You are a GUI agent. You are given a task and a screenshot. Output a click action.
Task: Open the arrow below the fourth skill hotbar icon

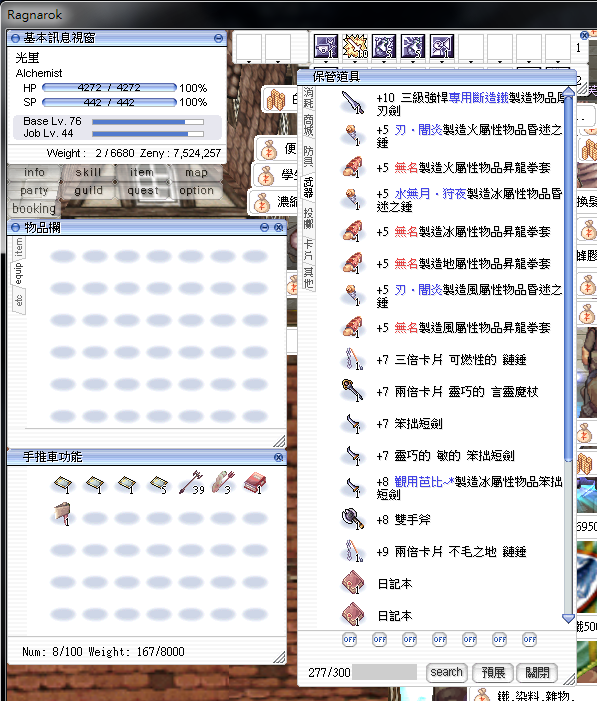pyautogui.click(x=413, y=62)
